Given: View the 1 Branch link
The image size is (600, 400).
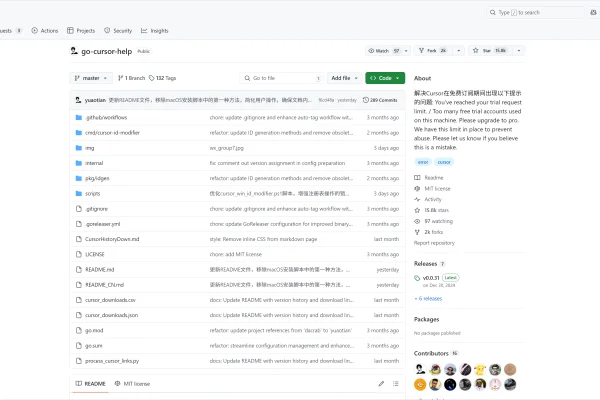Looking at the screenshot, I should pos(131,78).
